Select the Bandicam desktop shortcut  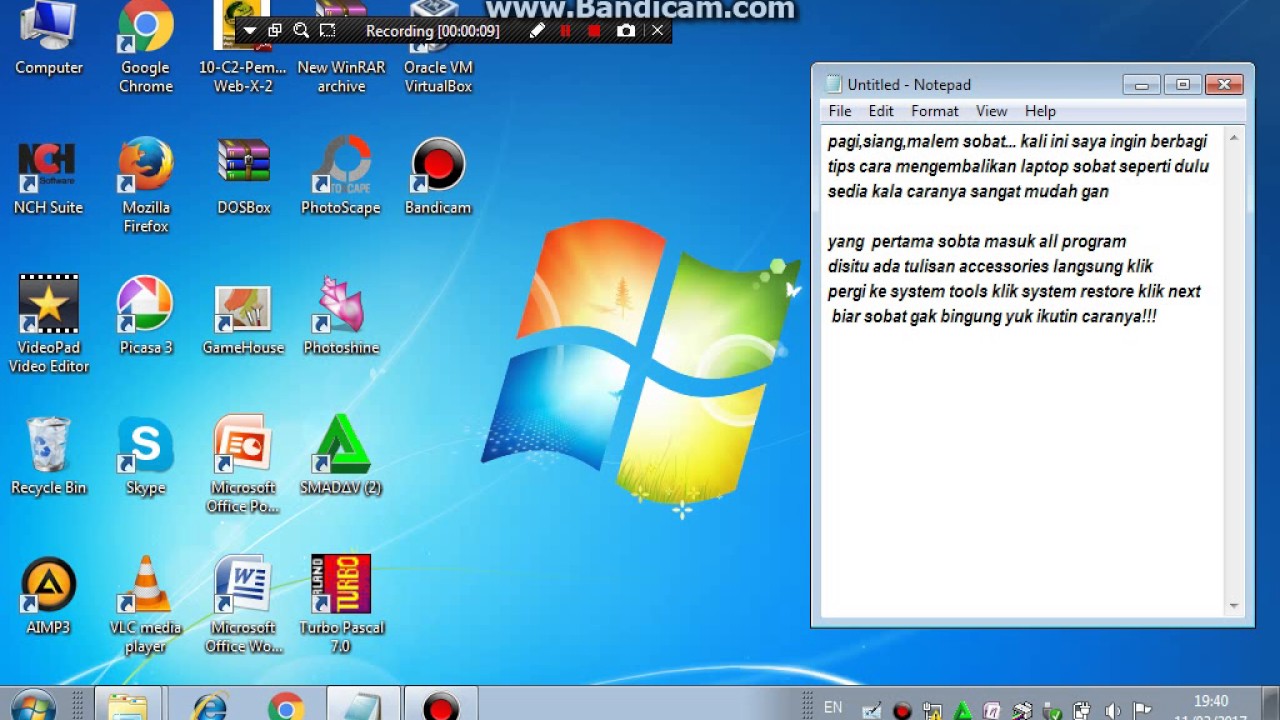click(438, 178)
